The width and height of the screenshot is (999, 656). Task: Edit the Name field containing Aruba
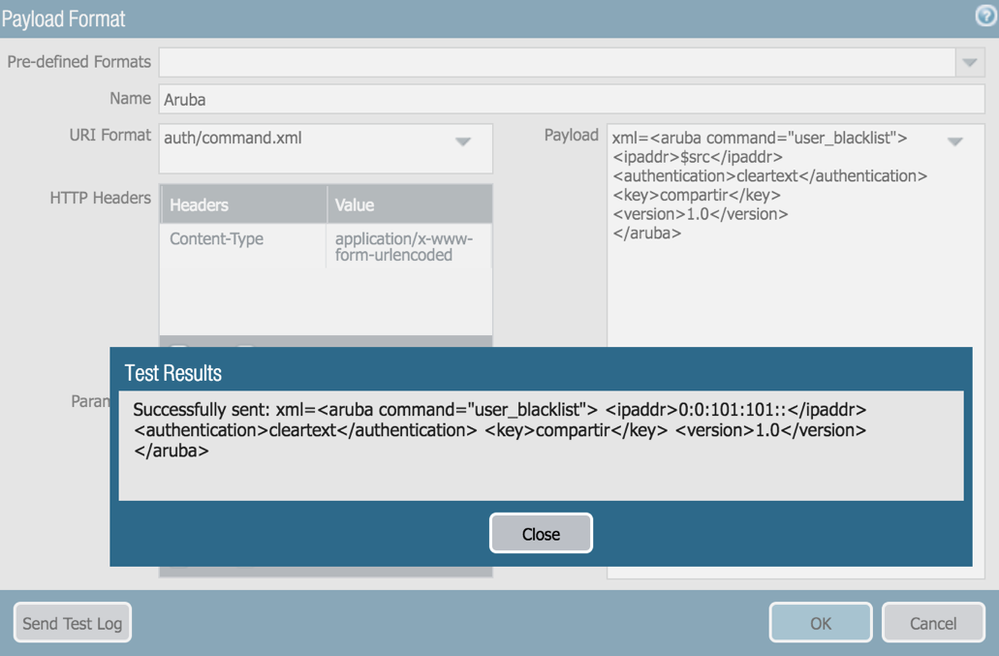[571, 99]
